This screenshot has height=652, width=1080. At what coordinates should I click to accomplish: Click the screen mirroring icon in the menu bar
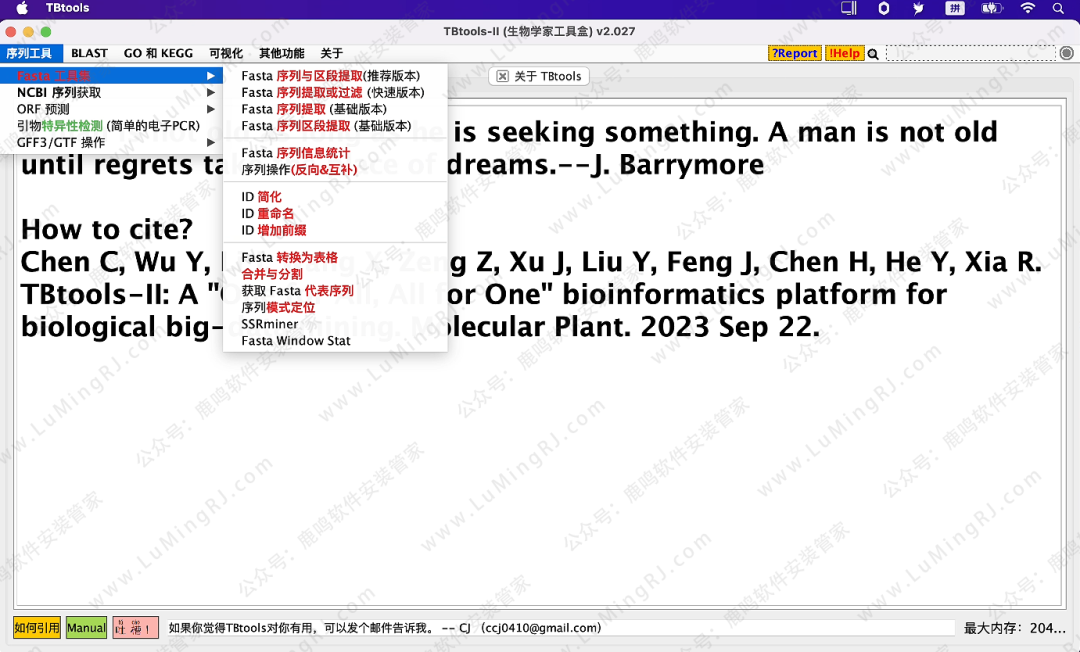pyautogui.click(x=850, y=8)
